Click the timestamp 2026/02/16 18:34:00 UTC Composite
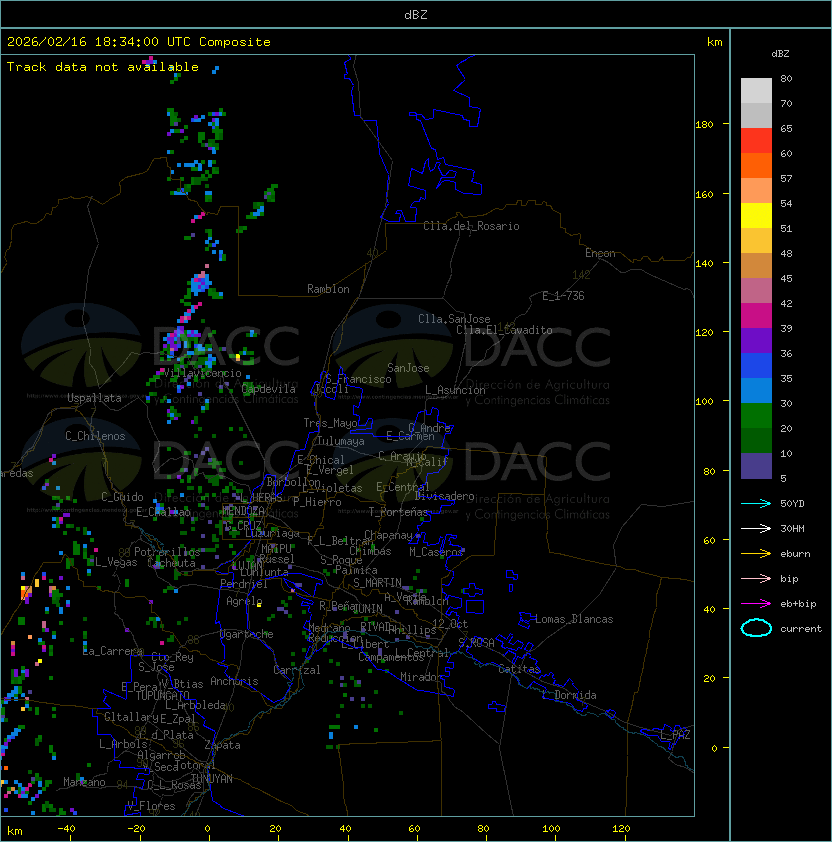 click(x=139, y=42)
